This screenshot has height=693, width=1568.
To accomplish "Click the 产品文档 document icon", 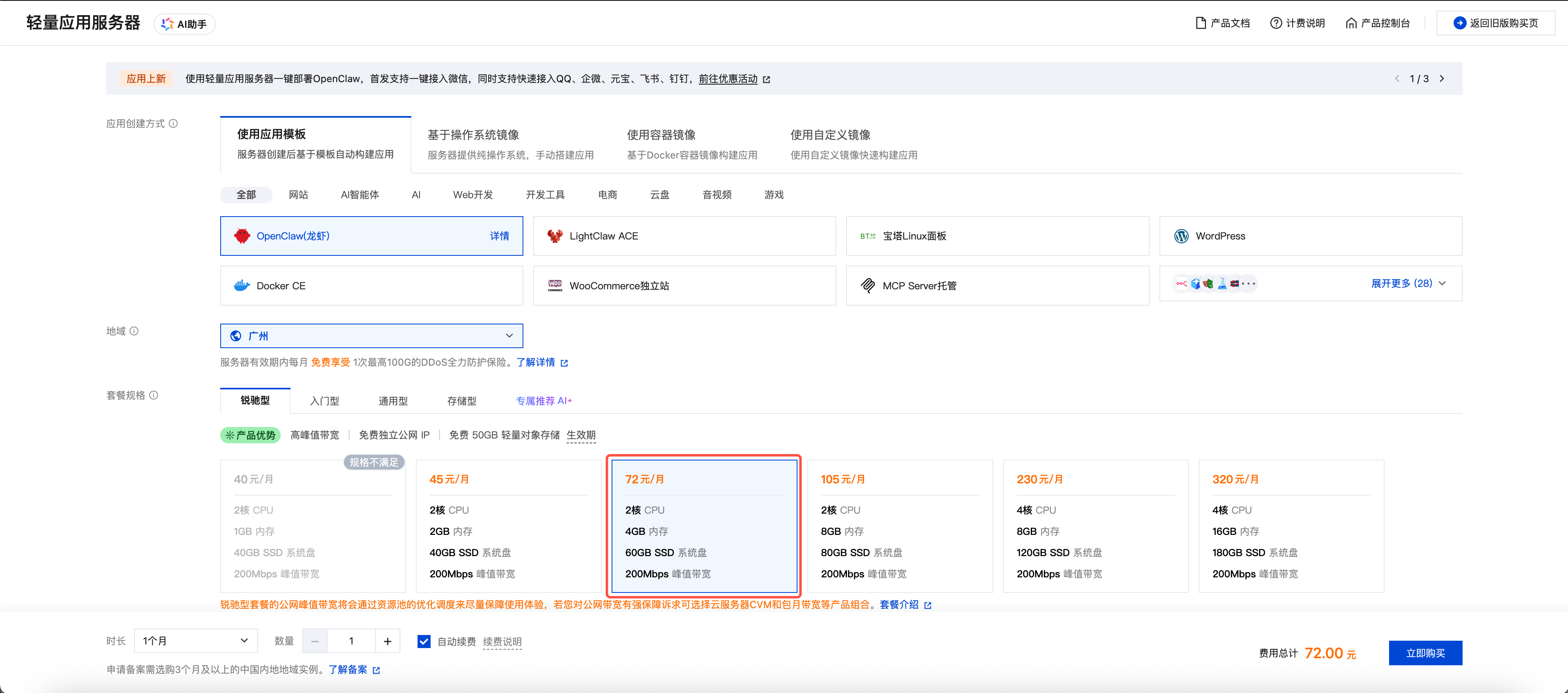I will pyautogui.click(x=1200, y=23).
